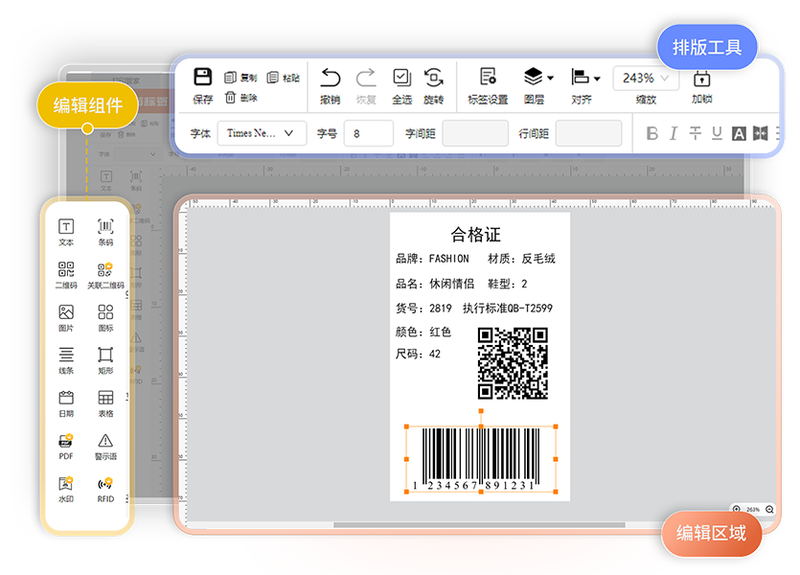Click the canvas zoom out magnifier
800x575 pixels.
[x=769, y=509]
